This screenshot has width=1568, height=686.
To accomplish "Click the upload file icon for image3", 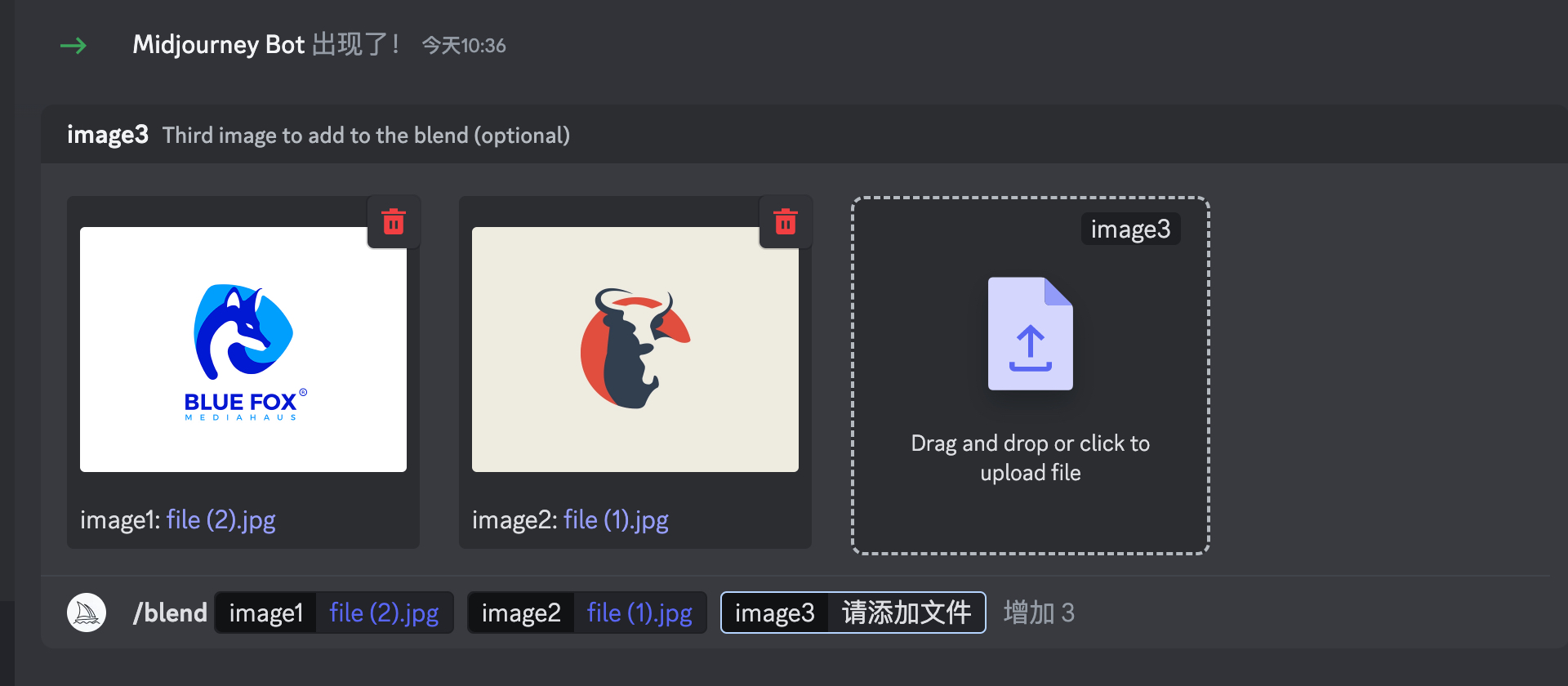I will (1031, 333).
